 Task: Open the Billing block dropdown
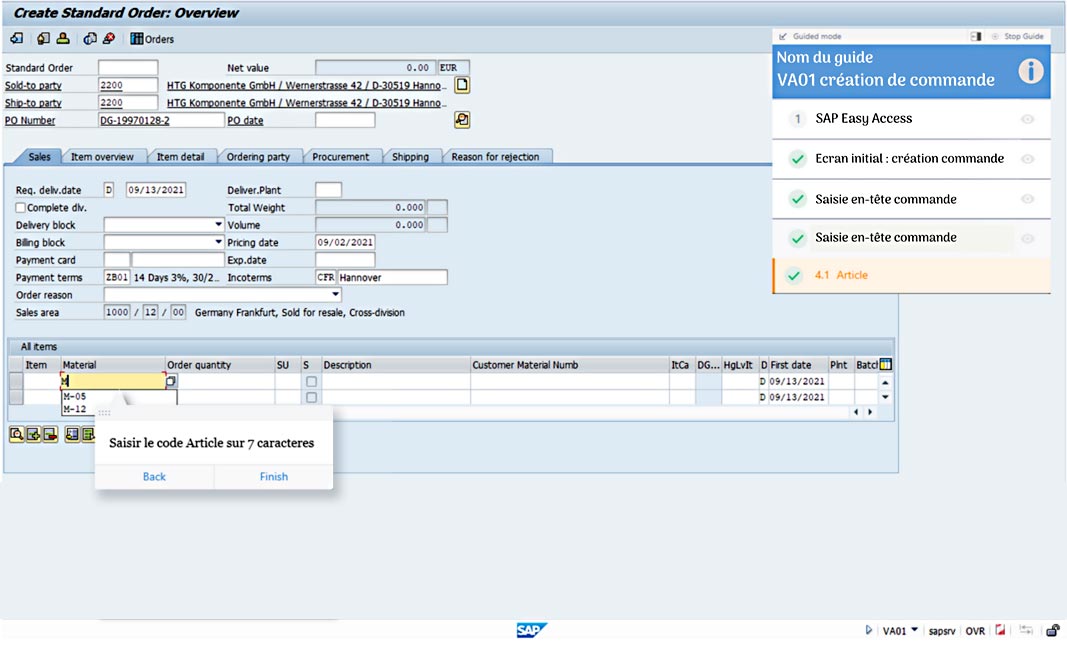click(x=218, y=242)
